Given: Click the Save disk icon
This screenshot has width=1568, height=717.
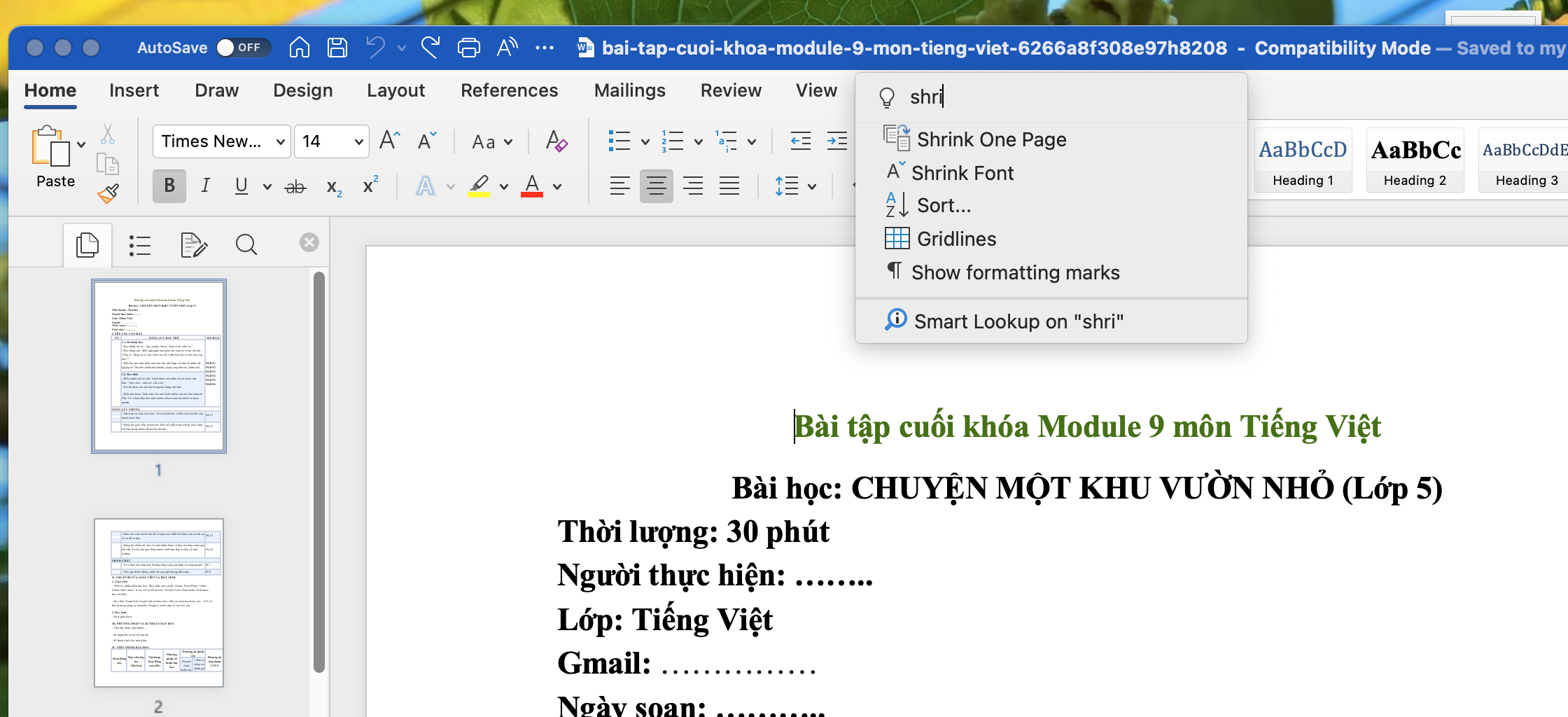Looking at the screenshot, I should (x=337, y=48).
